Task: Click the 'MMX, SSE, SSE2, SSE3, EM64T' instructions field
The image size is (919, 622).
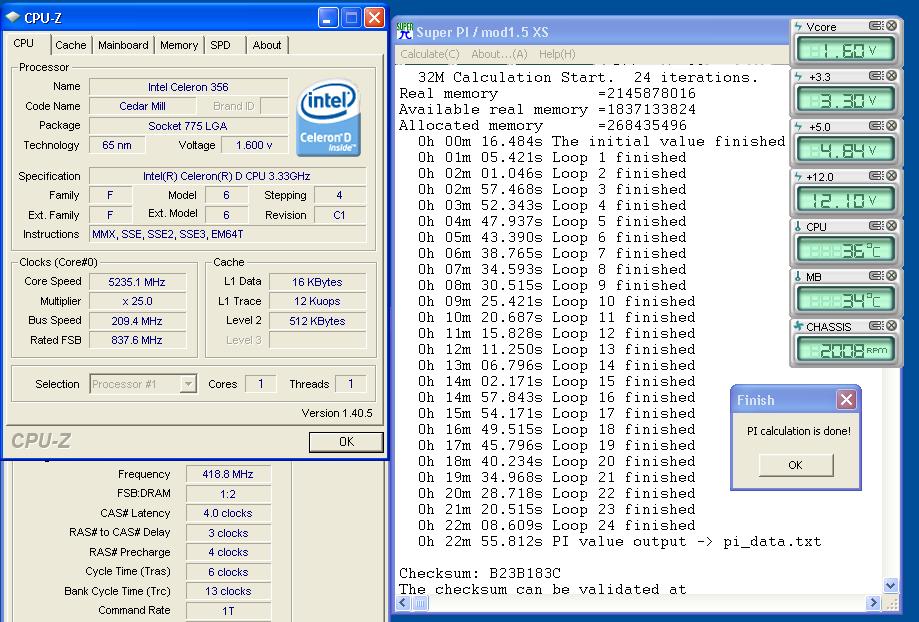Action: click(227, 234)
